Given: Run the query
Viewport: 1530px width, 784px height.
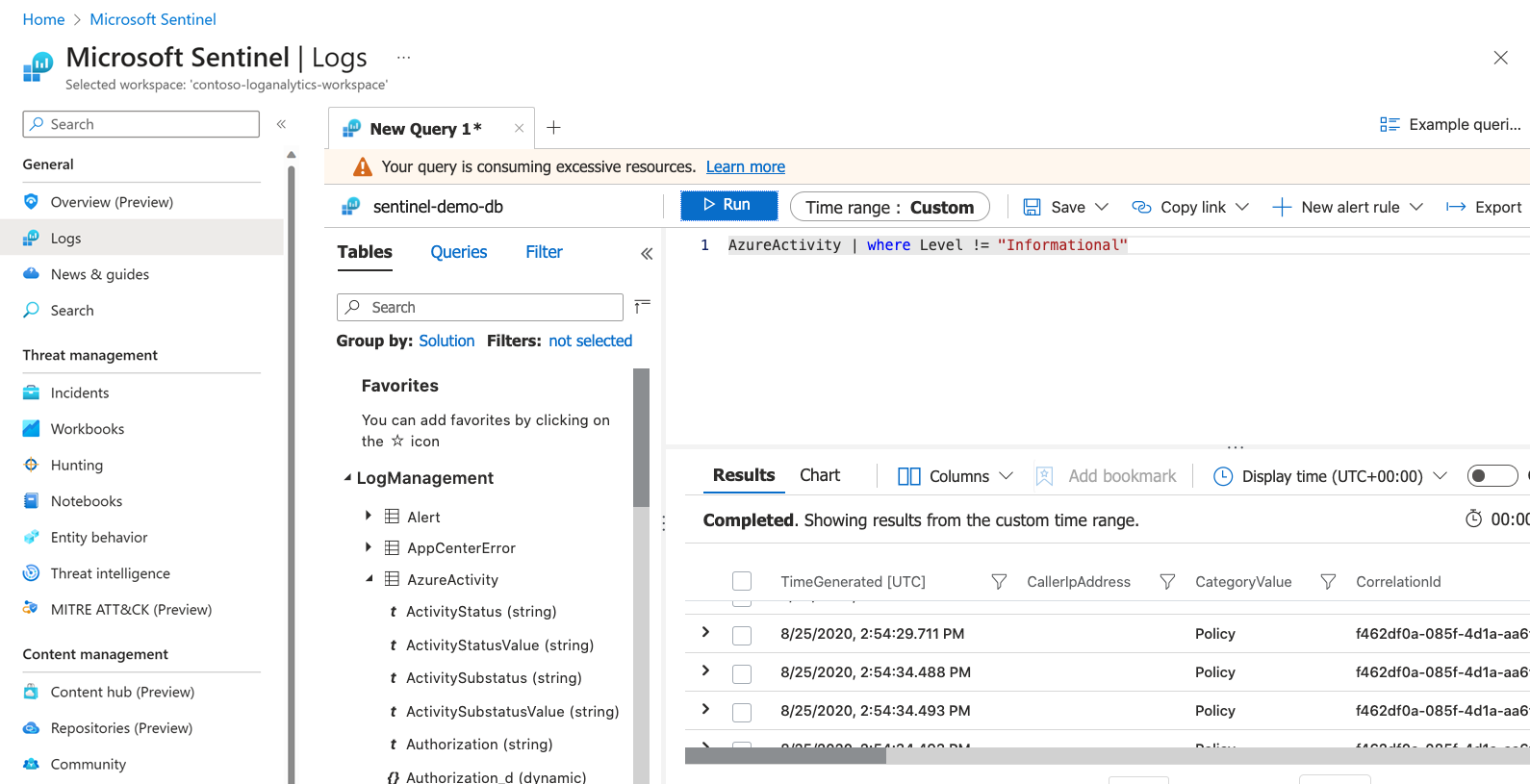Looking at the screenshot, I should 728,205.
